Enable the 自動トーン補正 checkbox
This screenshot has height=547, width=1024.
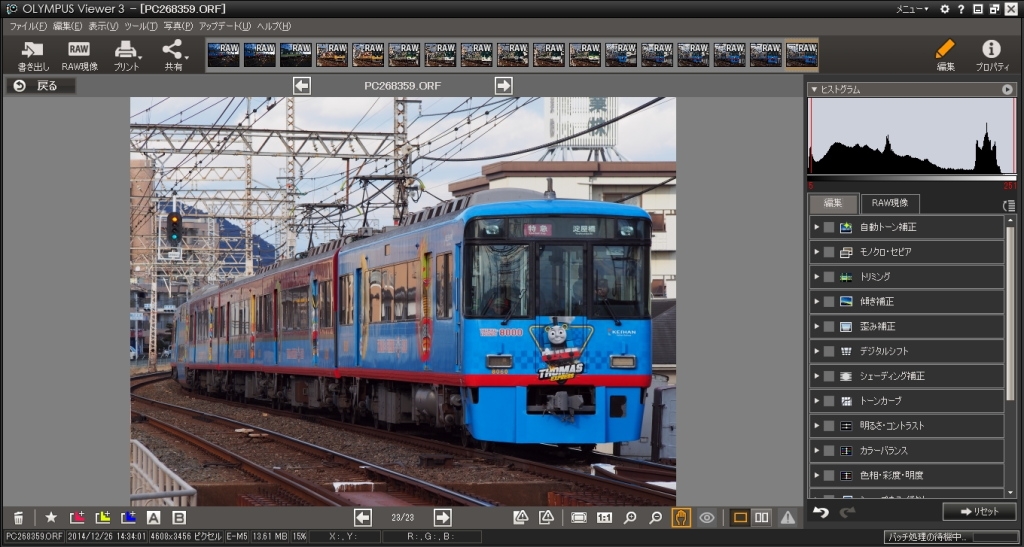pyautogui.click(x=829, y=227)
